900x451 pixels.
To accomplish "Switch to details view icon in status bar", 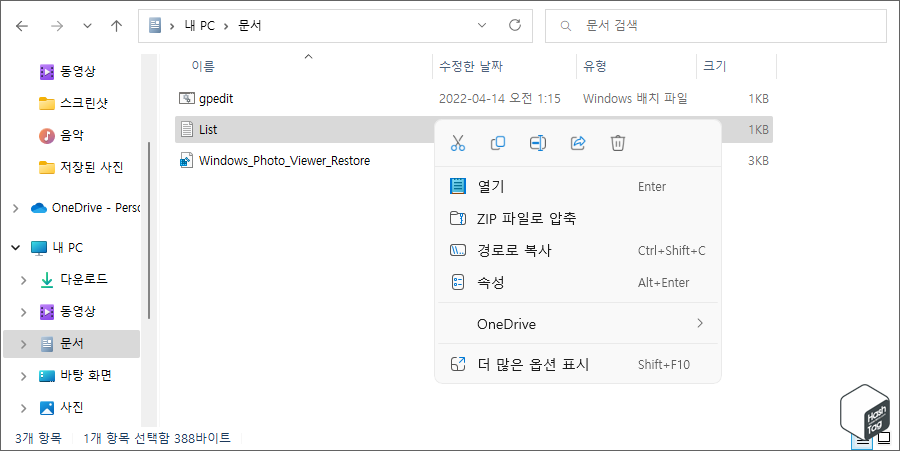I will (862, 441).
